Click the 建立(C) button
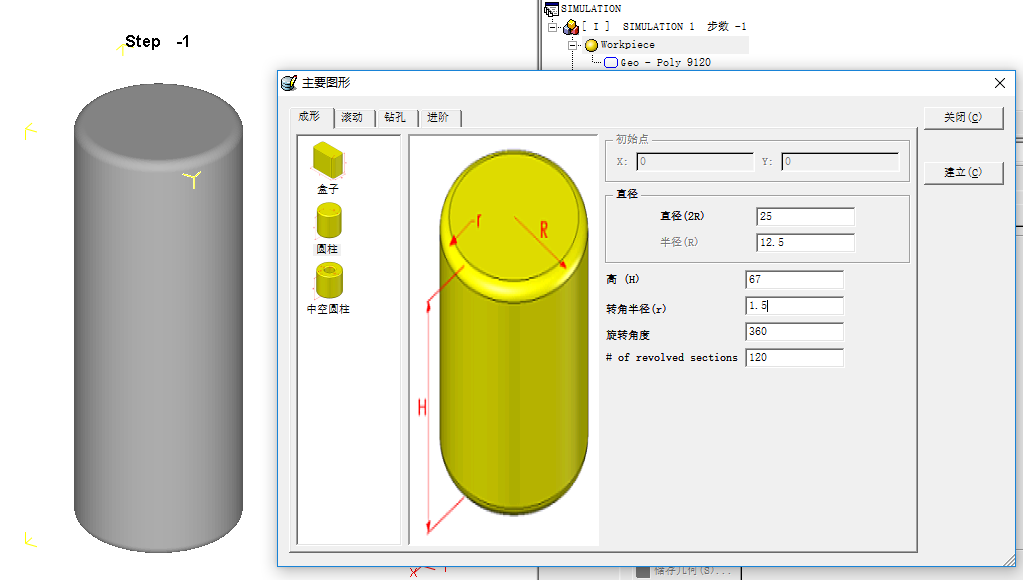Screen dimensions: 1023x580 pos(963,172)
